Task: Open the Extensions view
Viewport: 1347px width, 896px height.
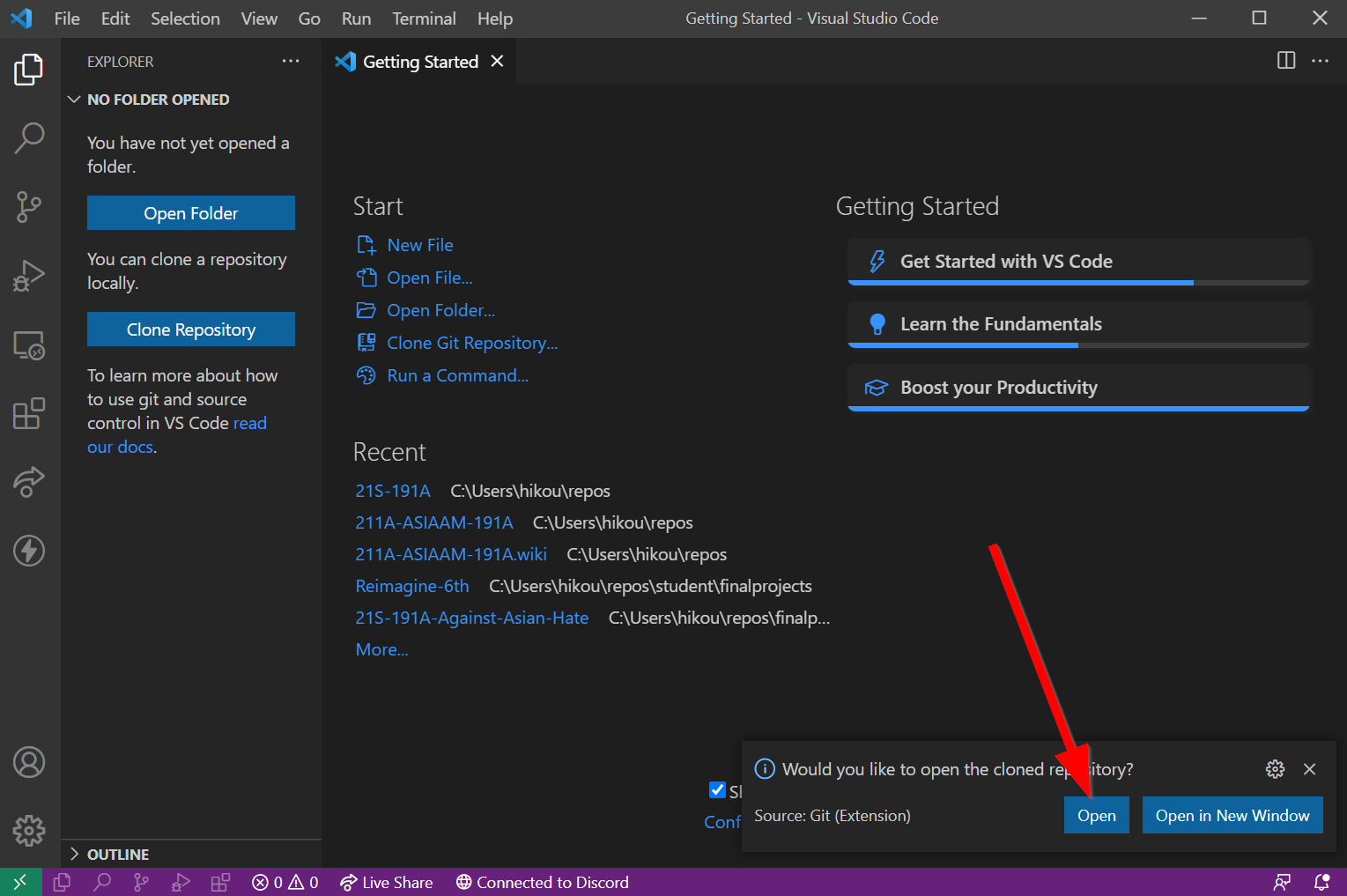Action: pyautogui.click(x=29, y=413)
